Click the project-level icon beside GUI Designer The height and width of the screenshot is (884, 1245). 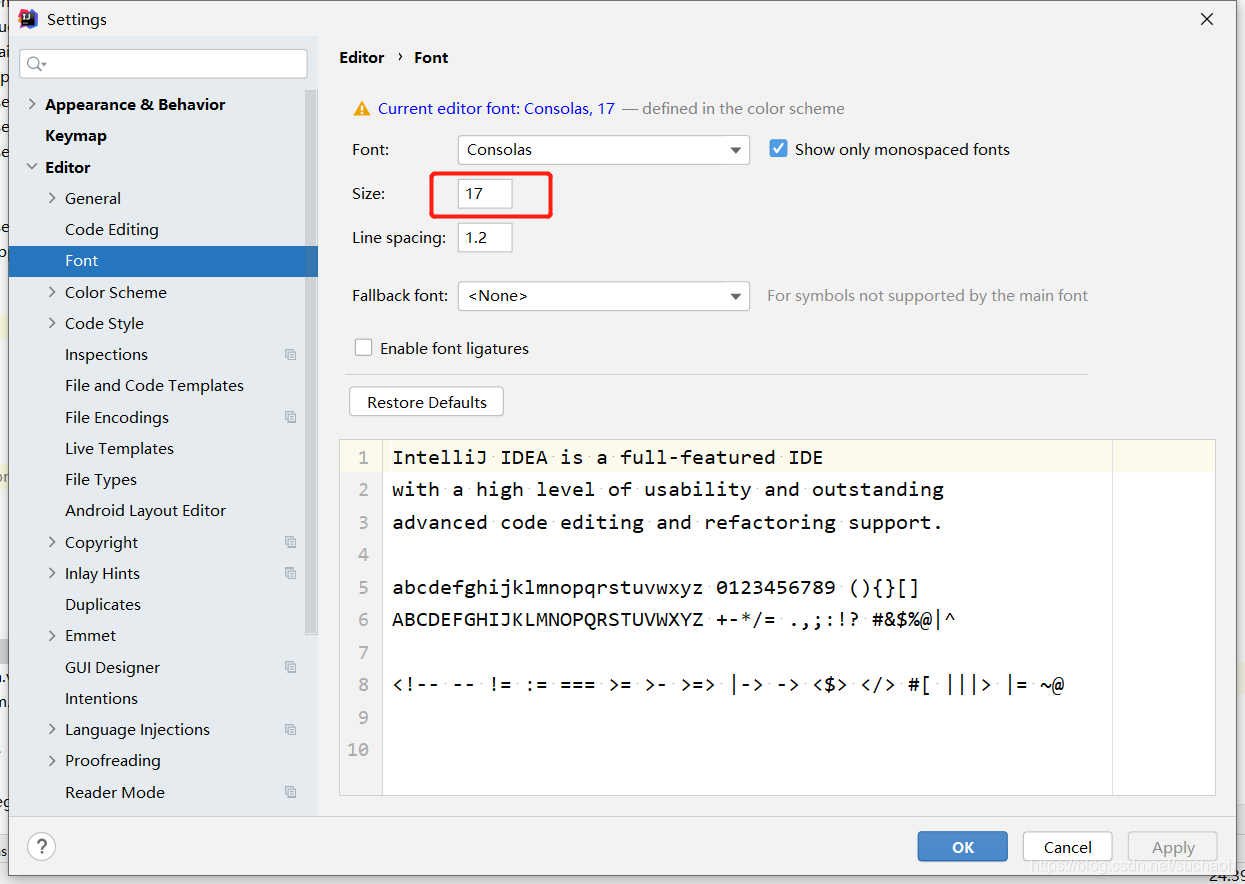coord(290,667)
